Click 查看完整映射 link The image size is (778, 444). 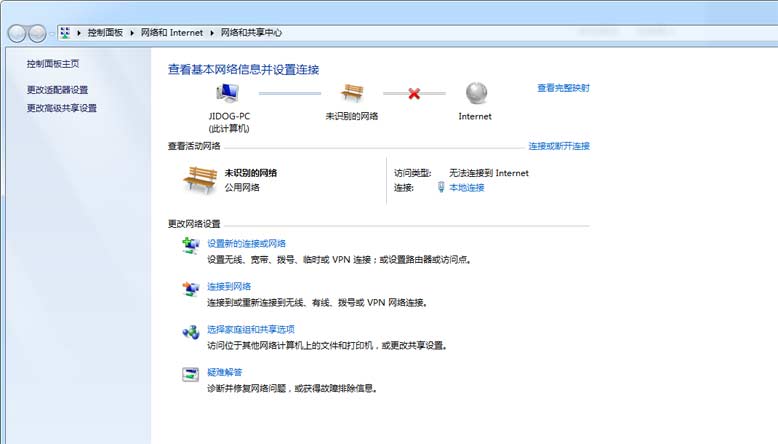click(563, 88)
